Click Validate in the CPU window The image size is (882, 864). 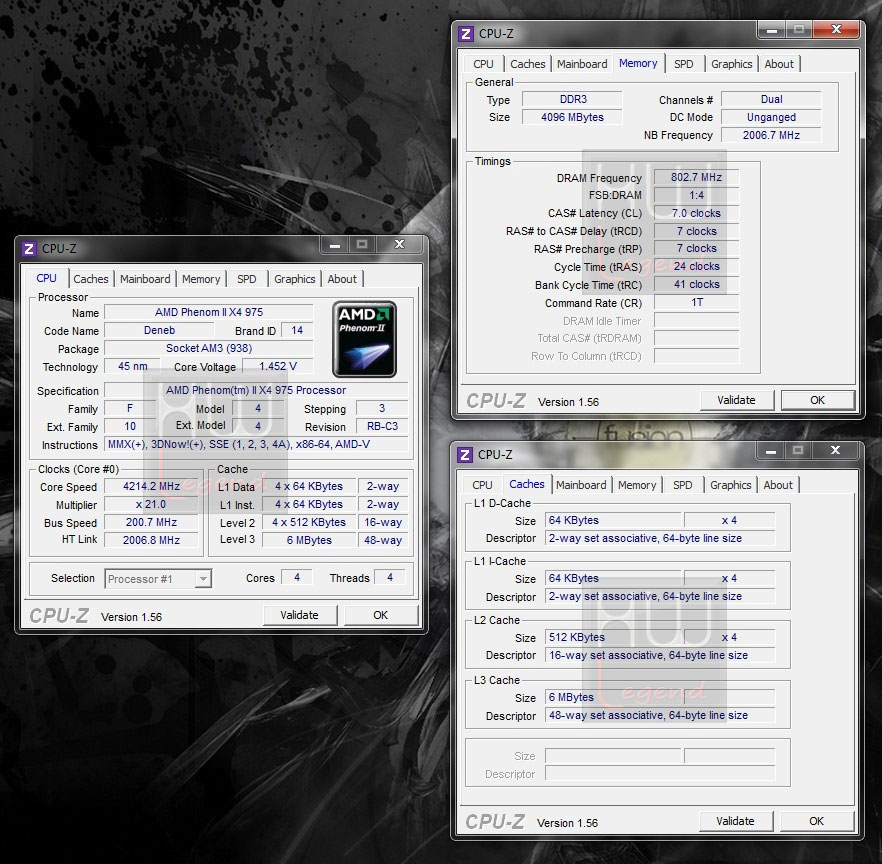(x=299, y=615)
